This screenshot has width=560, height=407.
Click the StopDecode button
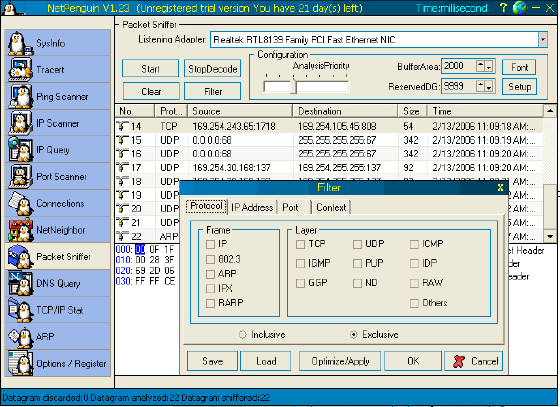212,69
